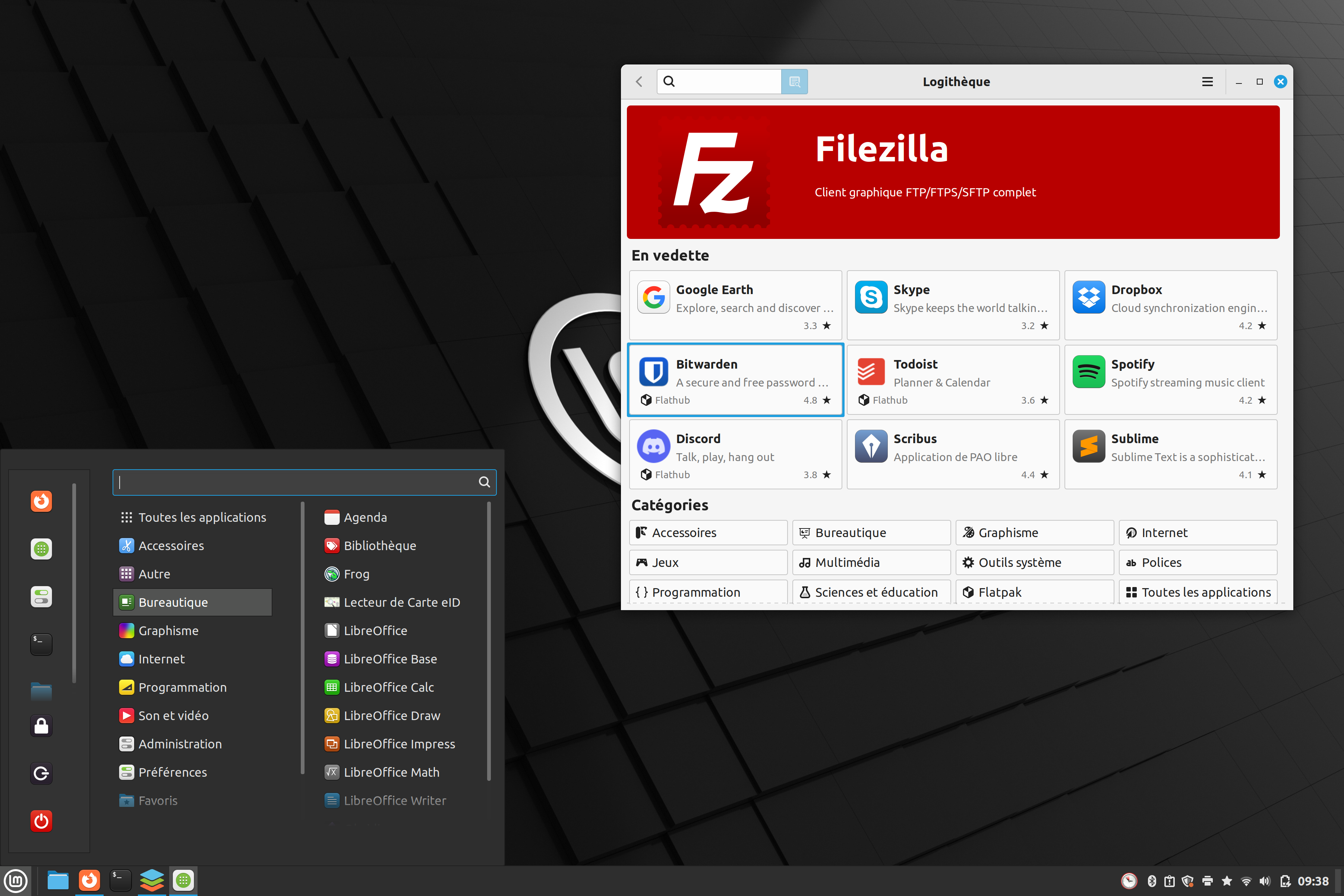Open the Multimédia category button
This screenshot has height=896, width=1344.
(x=871, y=562)
